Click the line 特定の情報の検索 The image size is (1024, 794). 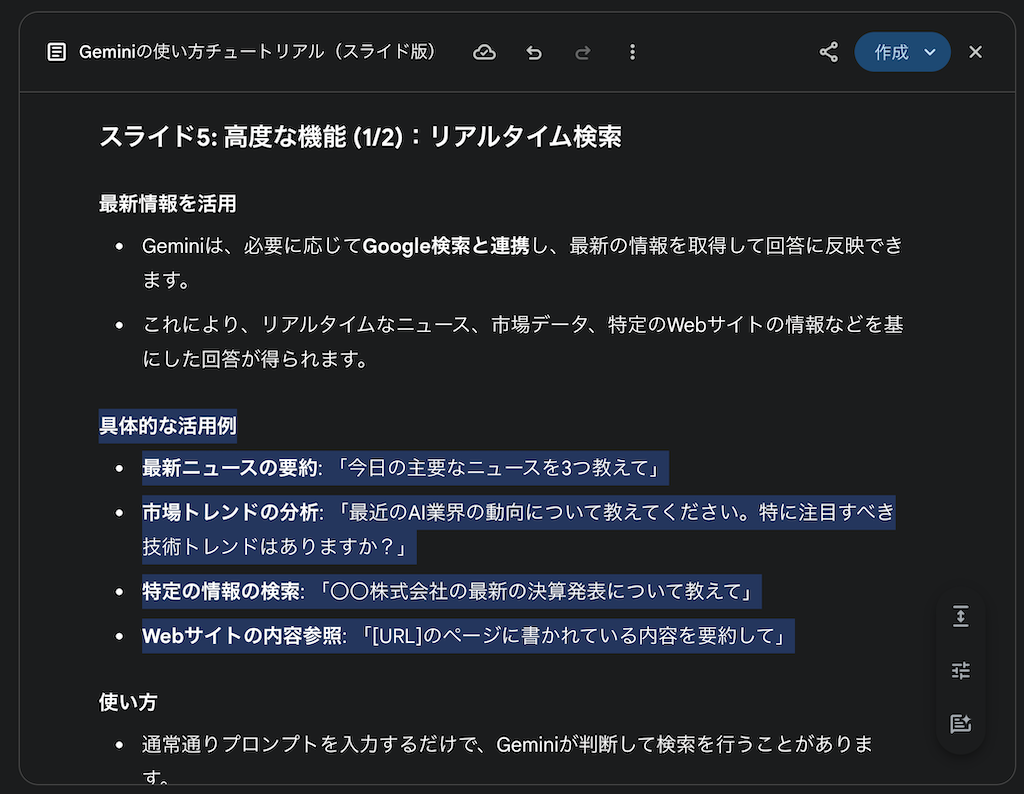point(451,592)
